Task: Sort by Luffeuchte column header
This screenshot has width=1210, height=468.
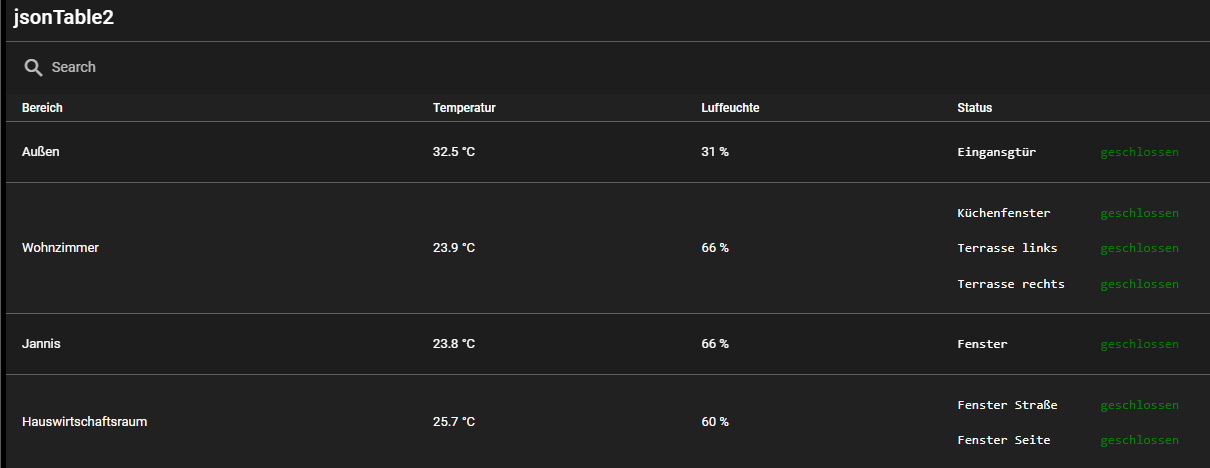Action: [x=730, y=108]
